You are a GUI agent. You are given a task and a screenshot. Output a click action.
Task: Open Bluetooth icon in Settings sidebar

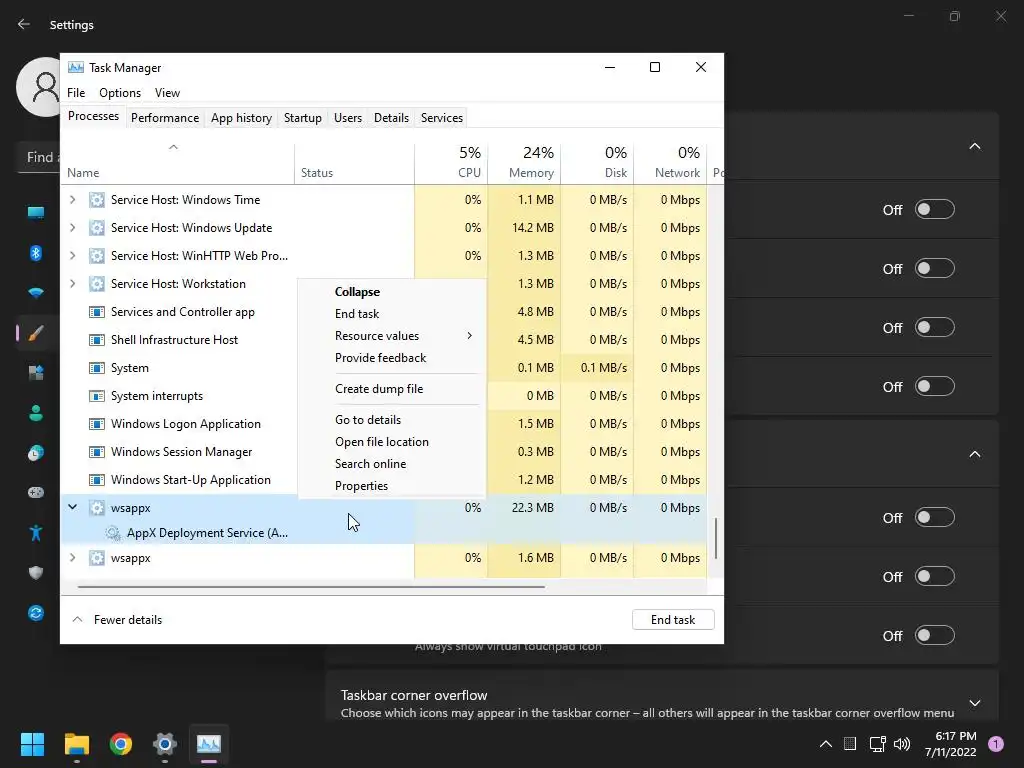tap(36, 253)
